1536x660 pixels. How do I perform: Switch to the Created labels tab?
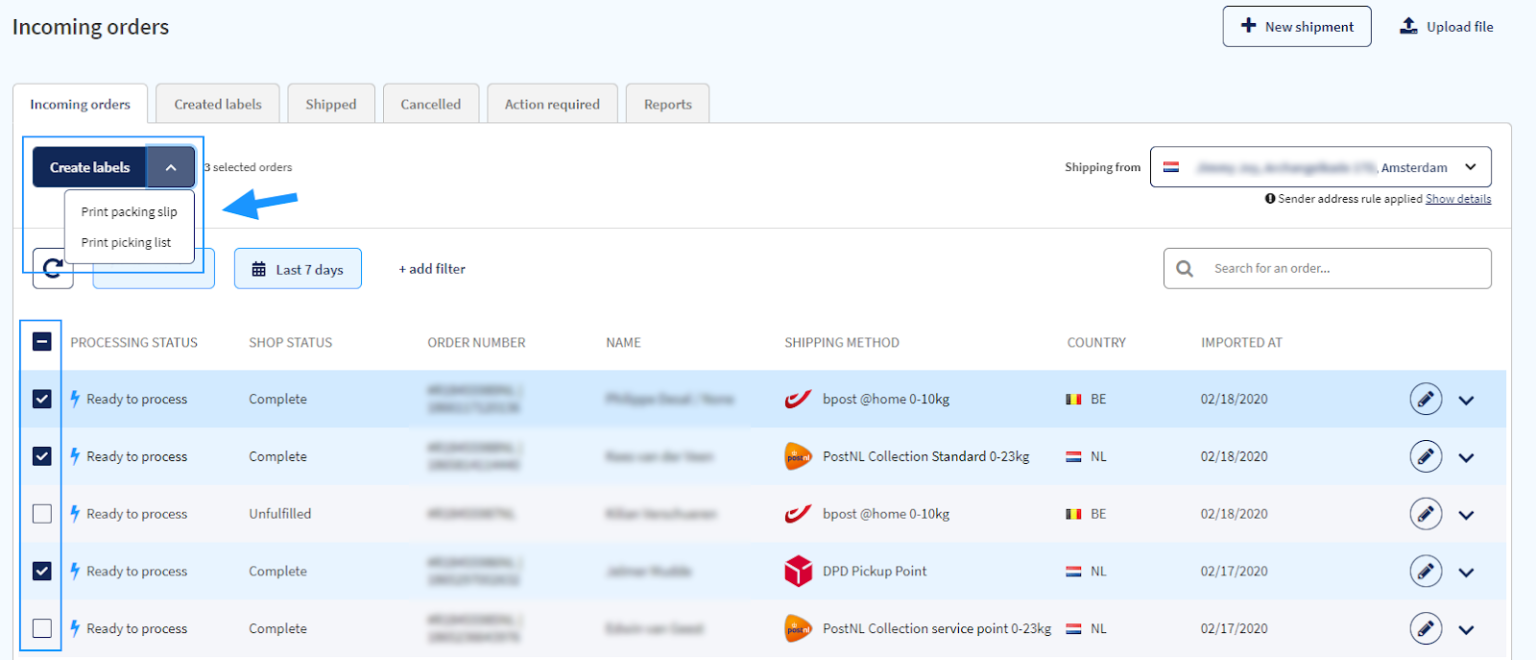pos(217,103)
